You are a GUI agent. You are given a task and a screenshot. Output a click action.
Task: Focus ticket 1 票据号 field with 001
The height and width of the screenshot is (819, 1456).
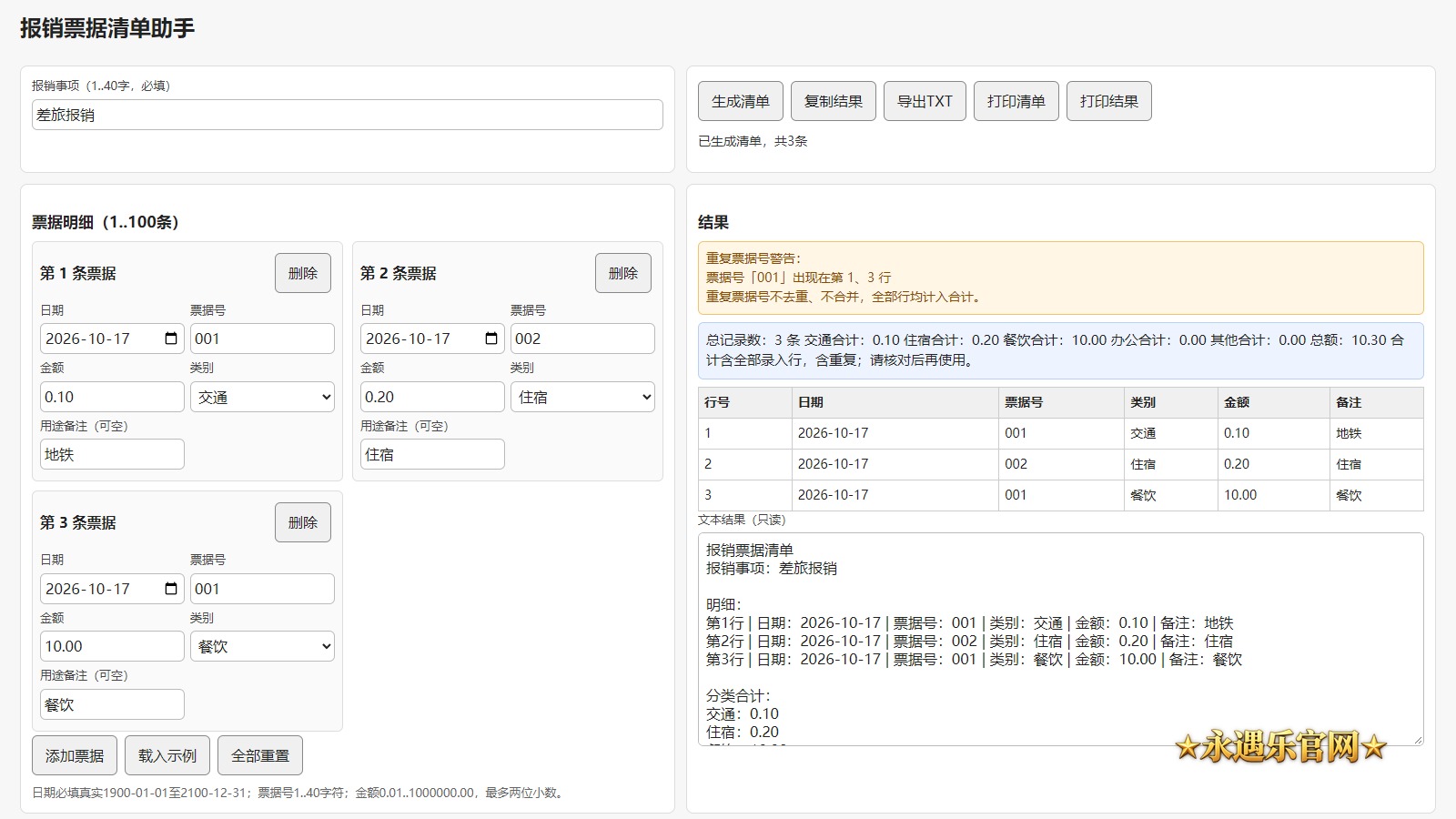(x=262, y=339)
